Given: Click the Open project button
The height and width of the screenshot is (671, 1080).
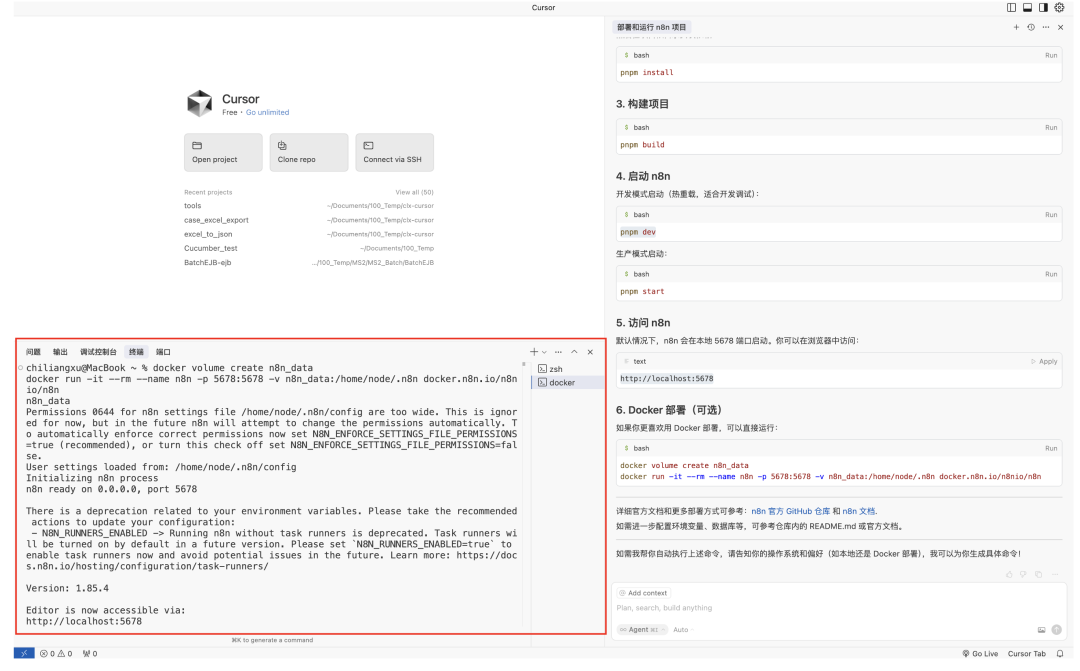Looking at the screenshot, I should tap(223, 152).
